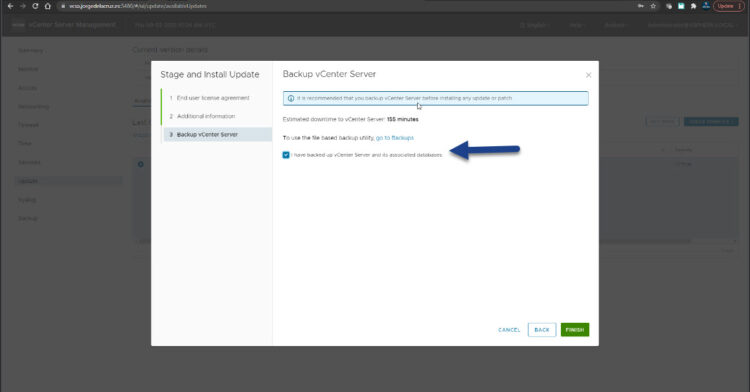
Task: Open Summary in the vCenter sidebar
Action: pos(31,51)
